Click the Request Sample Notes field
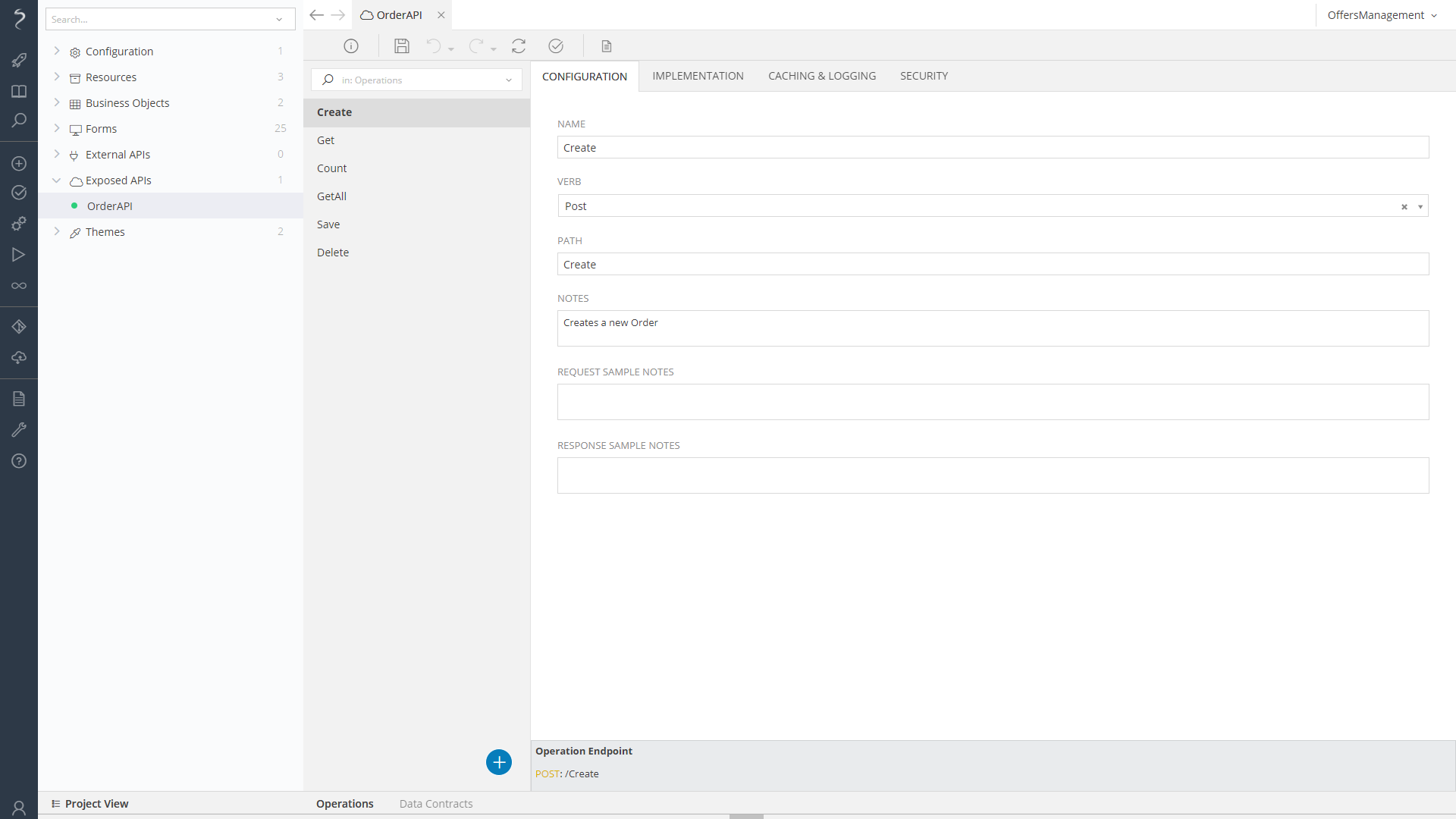This screenshot has height=819, width=1456. coord(993,402)
